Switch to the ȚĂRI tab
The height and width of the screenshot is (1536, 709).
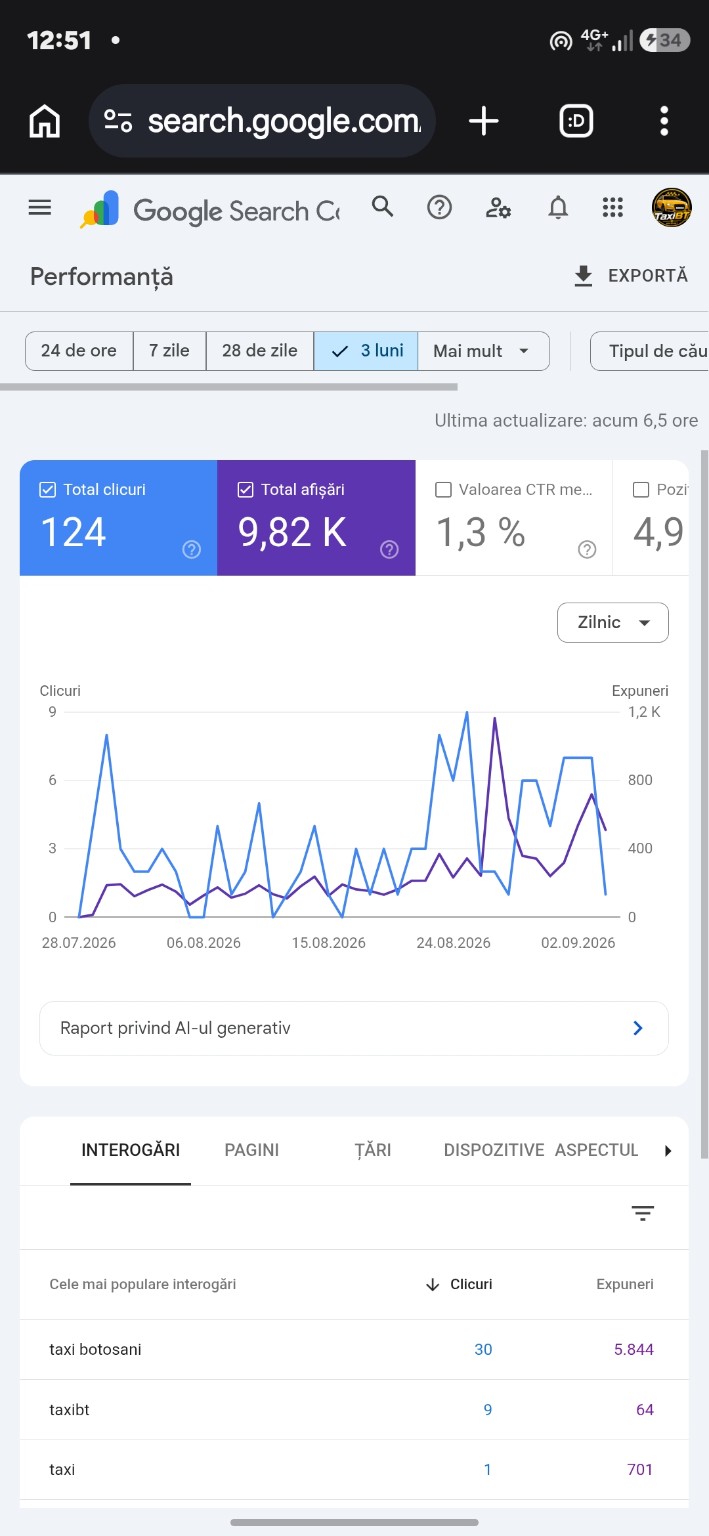coord(373,1150)
